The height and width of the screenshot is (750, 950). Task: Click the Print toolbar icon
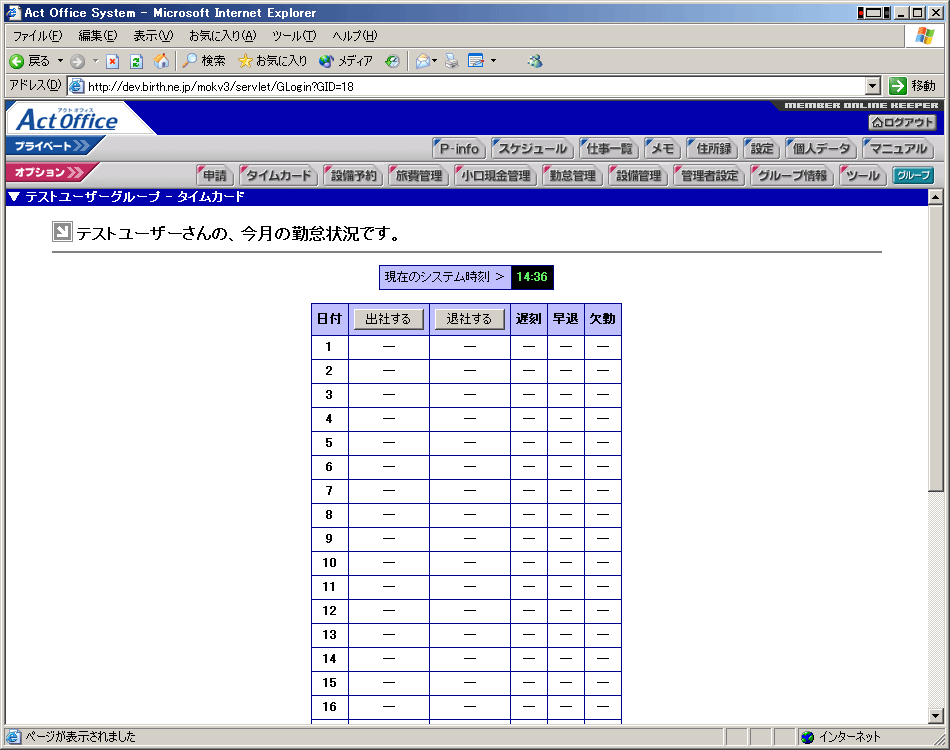click(452, 61)
